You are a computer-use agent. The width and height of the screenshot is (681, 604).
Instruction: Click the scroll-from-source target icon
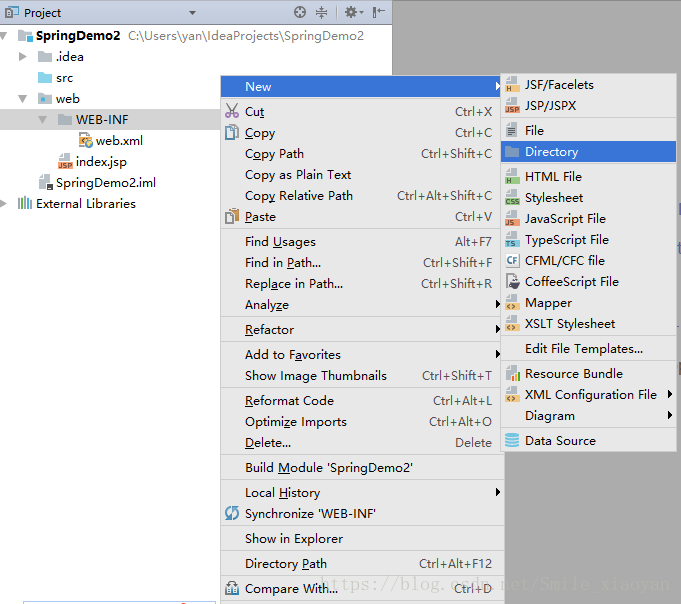pos(300,12)
